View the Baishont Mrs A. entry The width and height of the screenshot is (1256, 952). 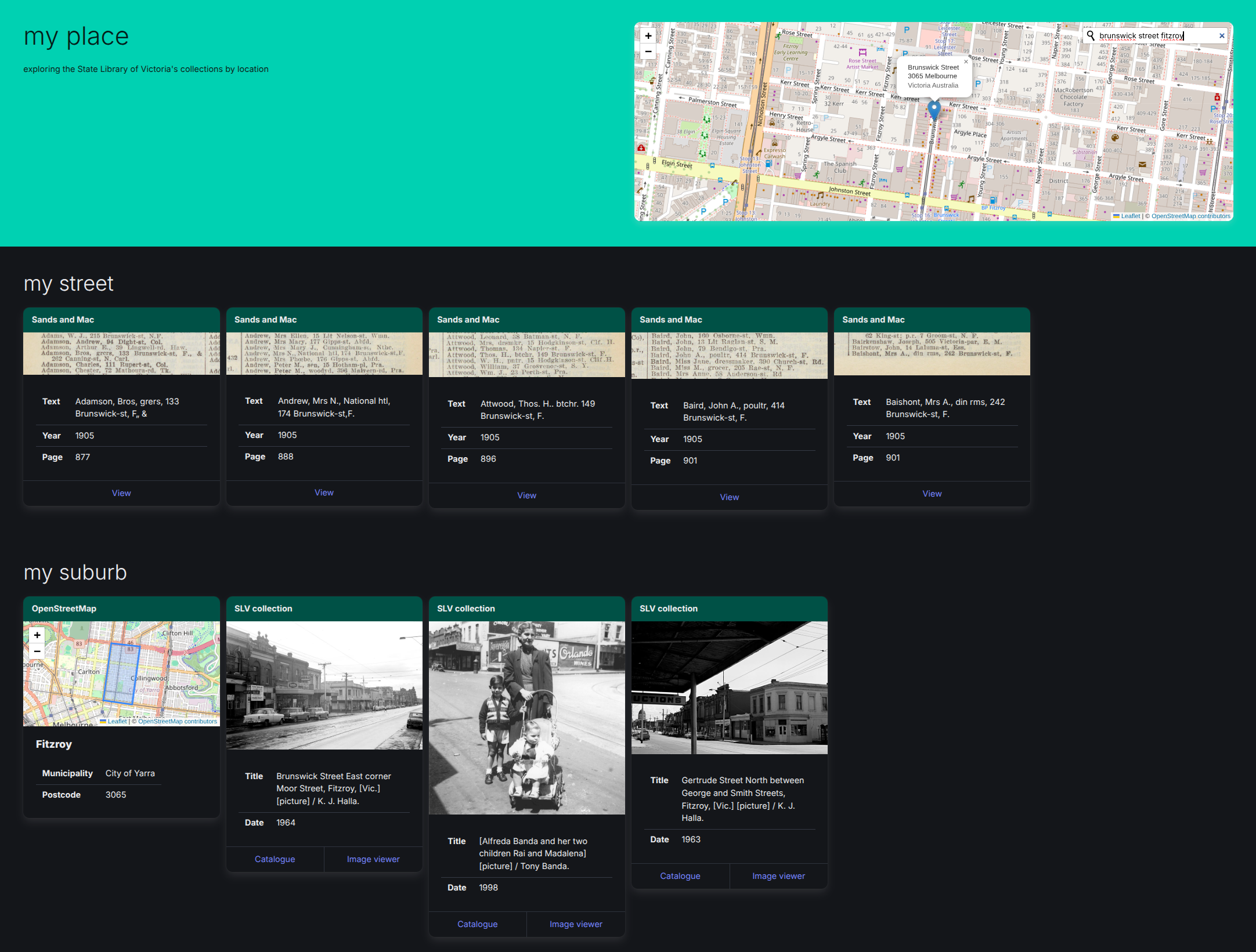tap(932, 494)
